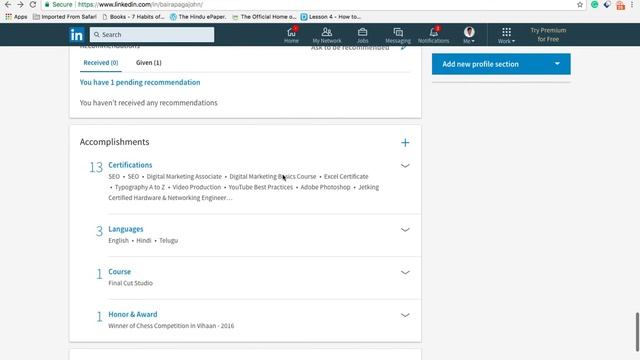Go back with browser back arrow
Viewport: 640px width, 360px height.
8,4
